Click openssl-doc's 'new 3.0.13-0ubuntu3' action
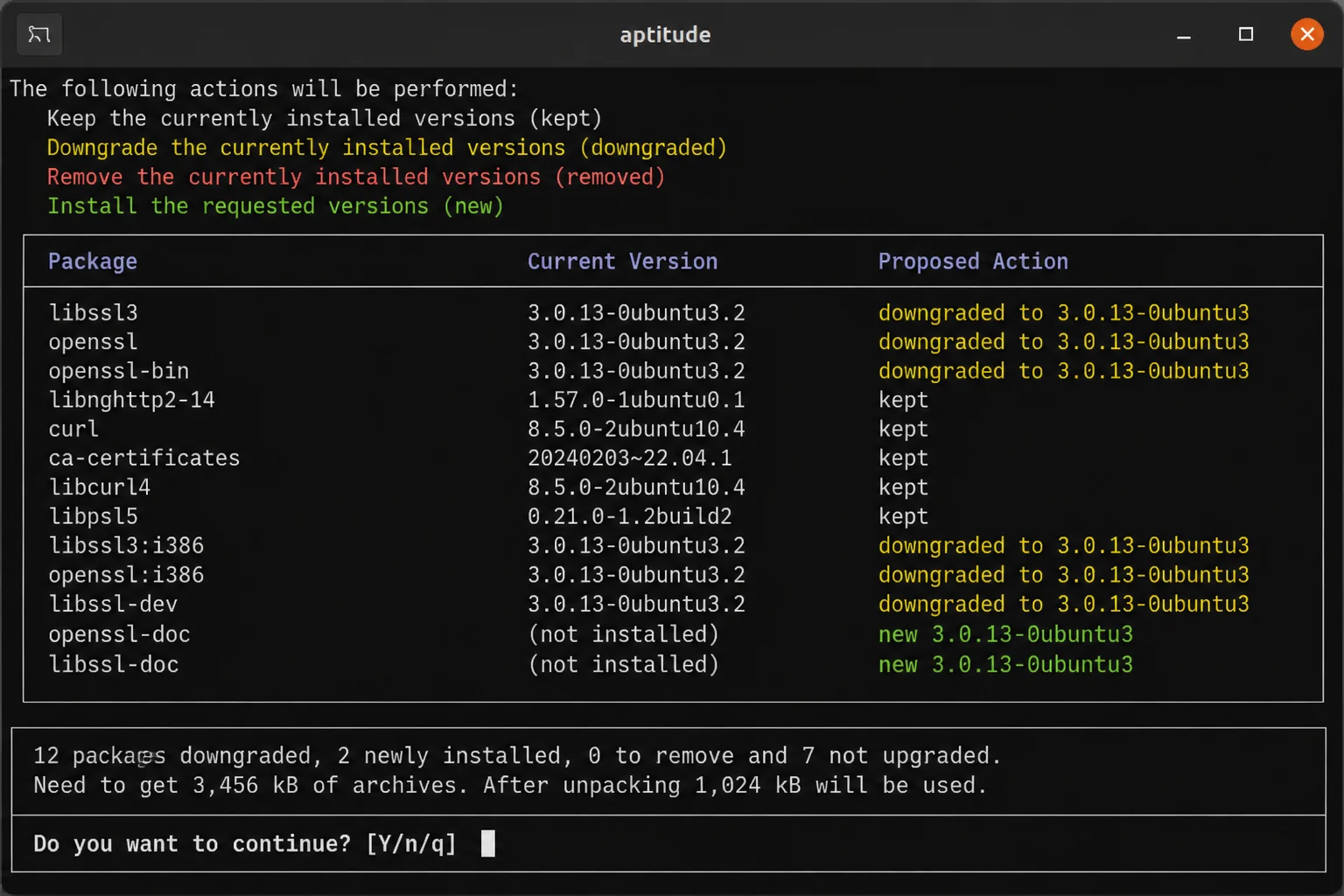This screenshot has height=896, width=1344. tap(1005, 634)
